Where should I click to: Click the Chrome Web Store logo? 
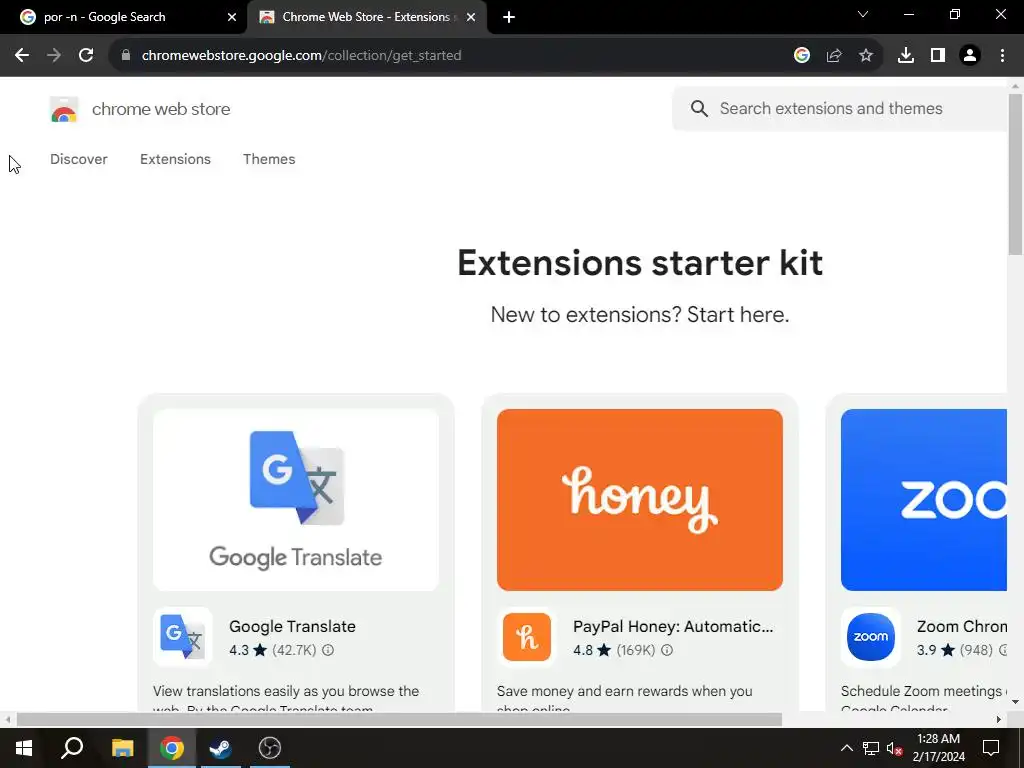64,110
